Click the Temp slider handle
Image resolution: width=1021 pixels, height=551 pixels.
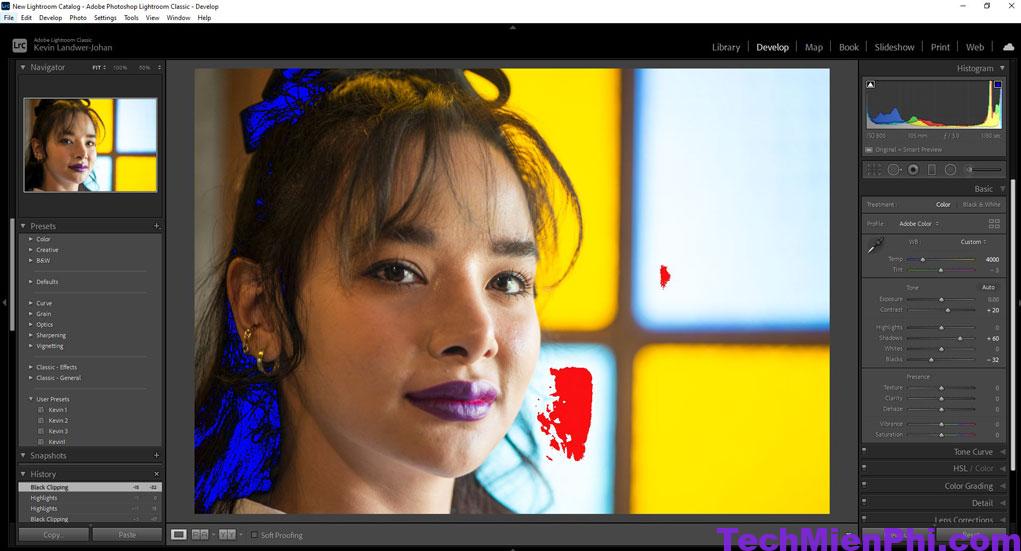coord(923,259)
